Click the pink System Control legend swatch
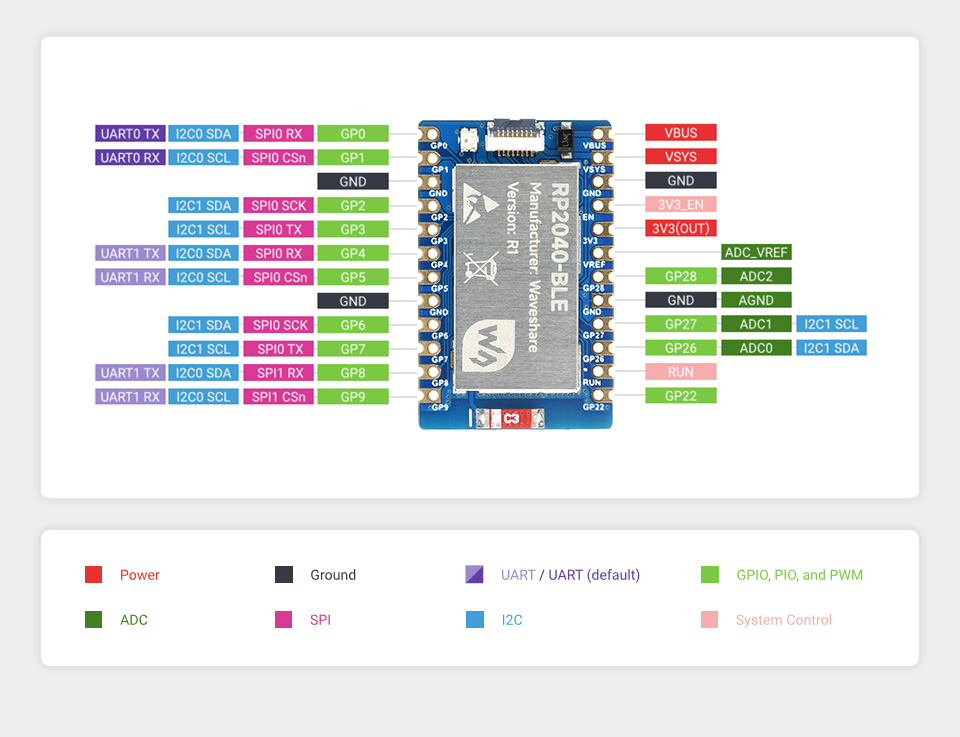 (x=710, y=620)
